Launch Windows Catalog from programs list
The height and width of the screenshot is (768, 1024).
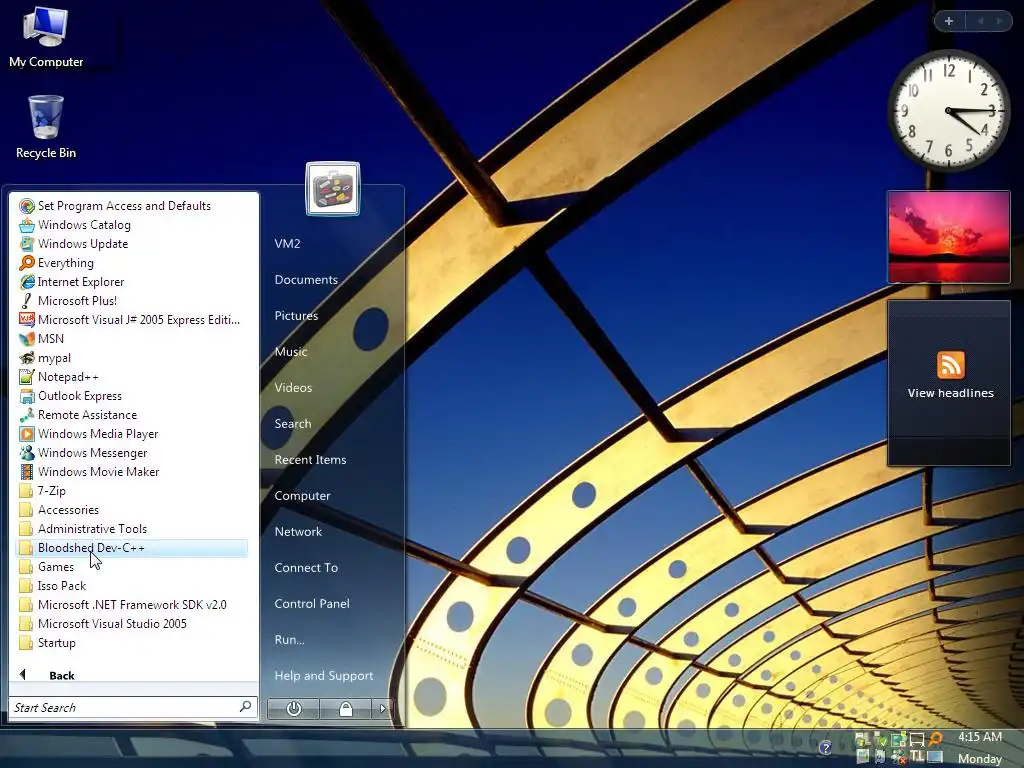click(x=131, y=225)
